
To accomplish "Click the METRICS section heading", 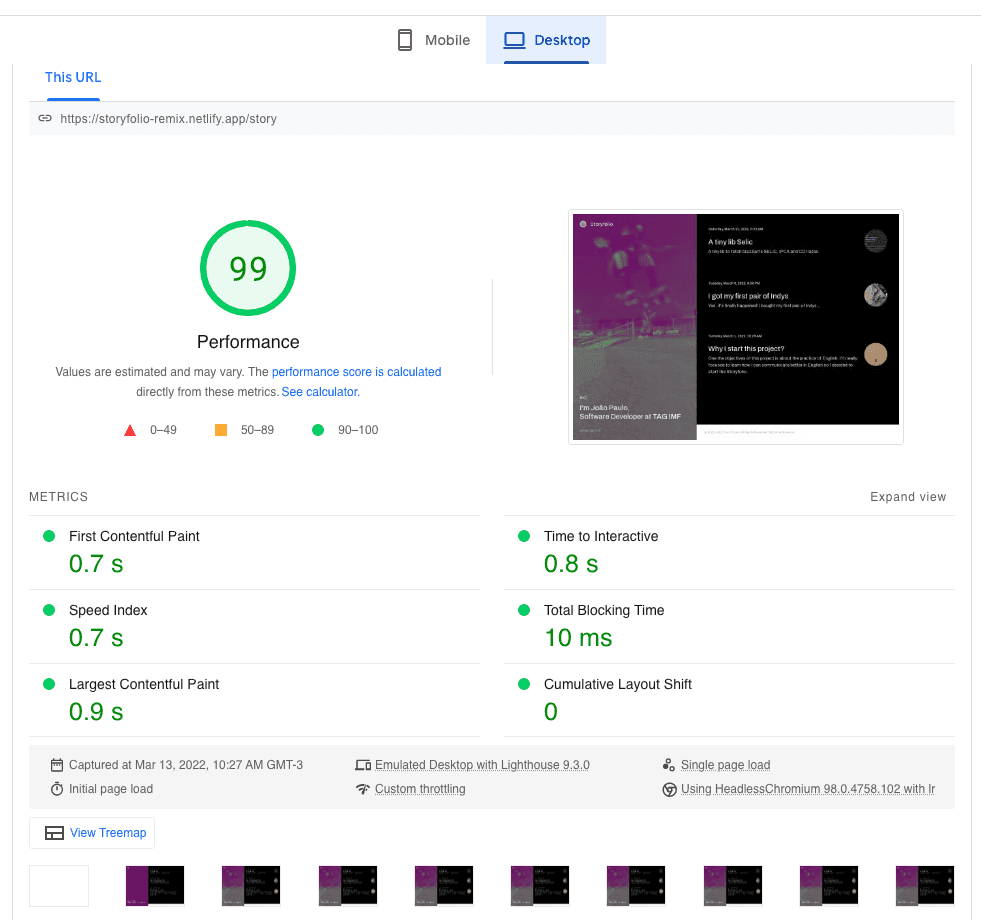I will tap(58, 497).
